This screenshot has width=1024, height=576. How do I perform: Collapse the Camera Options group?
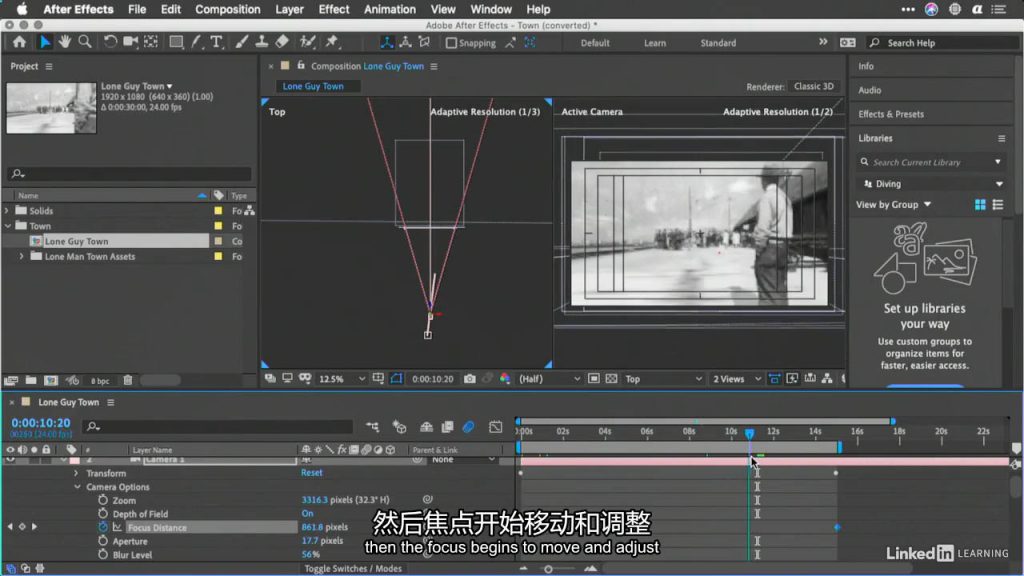coord(77,487)
